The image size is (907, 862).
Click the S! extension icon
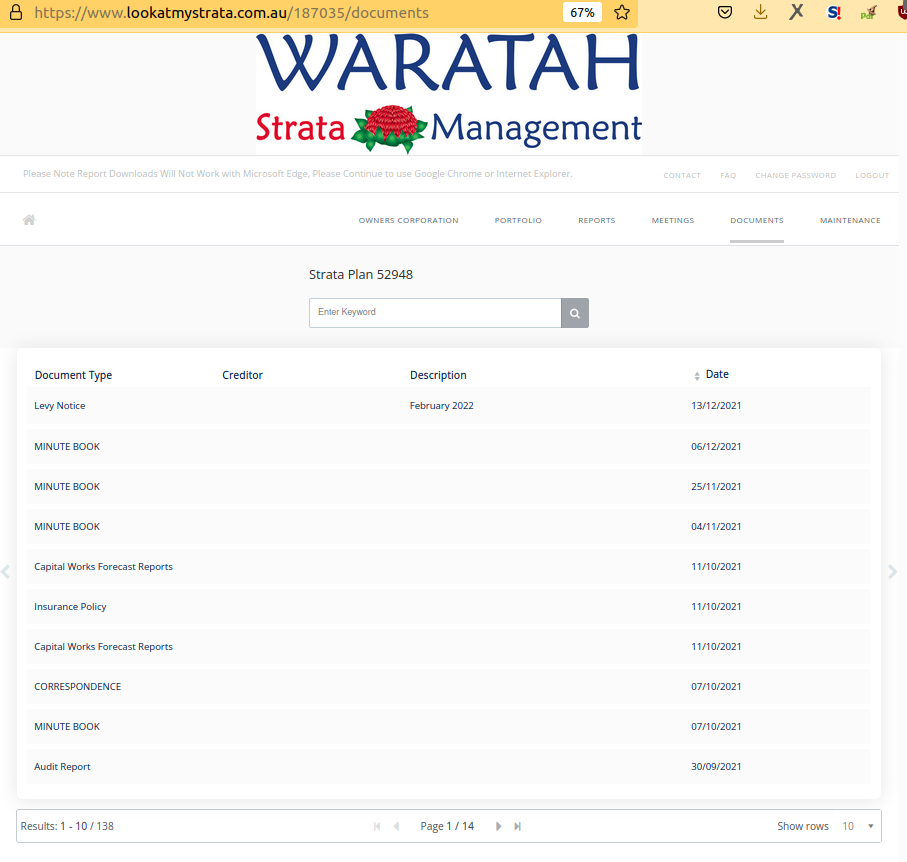point(834,12)
